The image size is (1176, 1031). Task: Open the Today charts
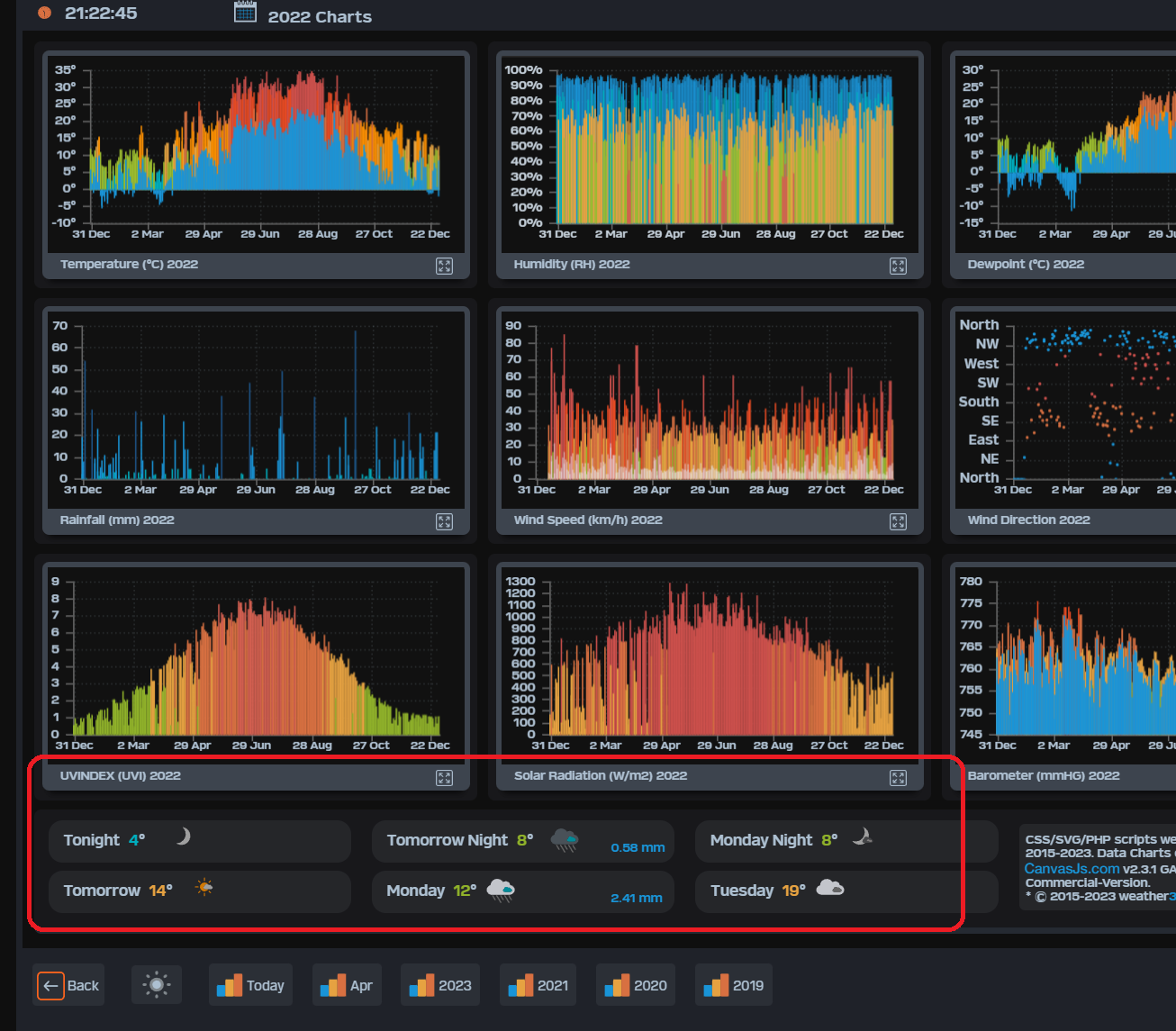252,985
